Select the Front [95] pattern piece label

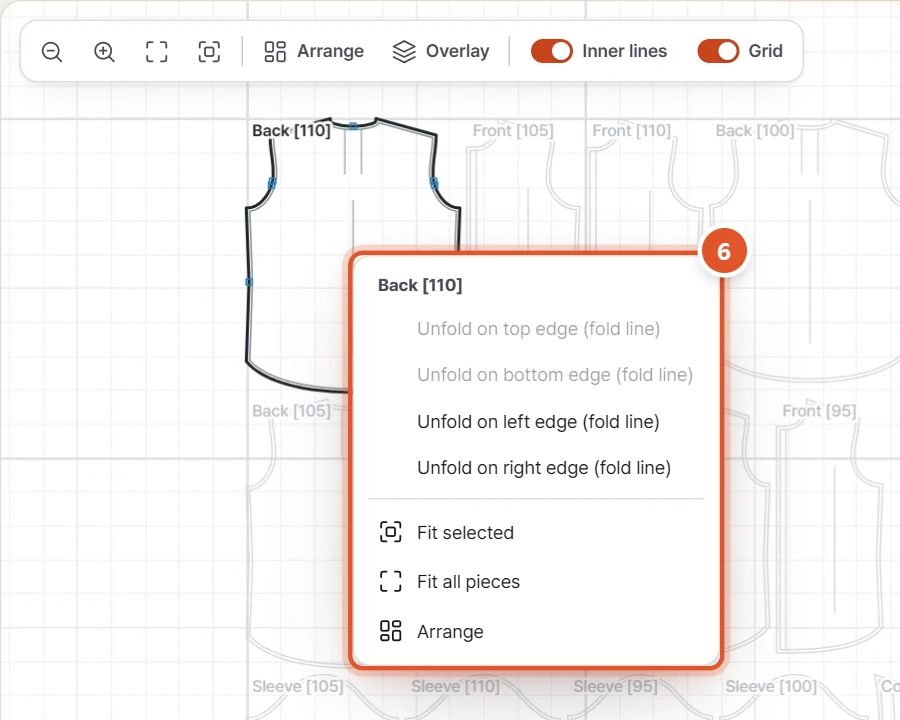pyautogui.click(x=819, y=411)
